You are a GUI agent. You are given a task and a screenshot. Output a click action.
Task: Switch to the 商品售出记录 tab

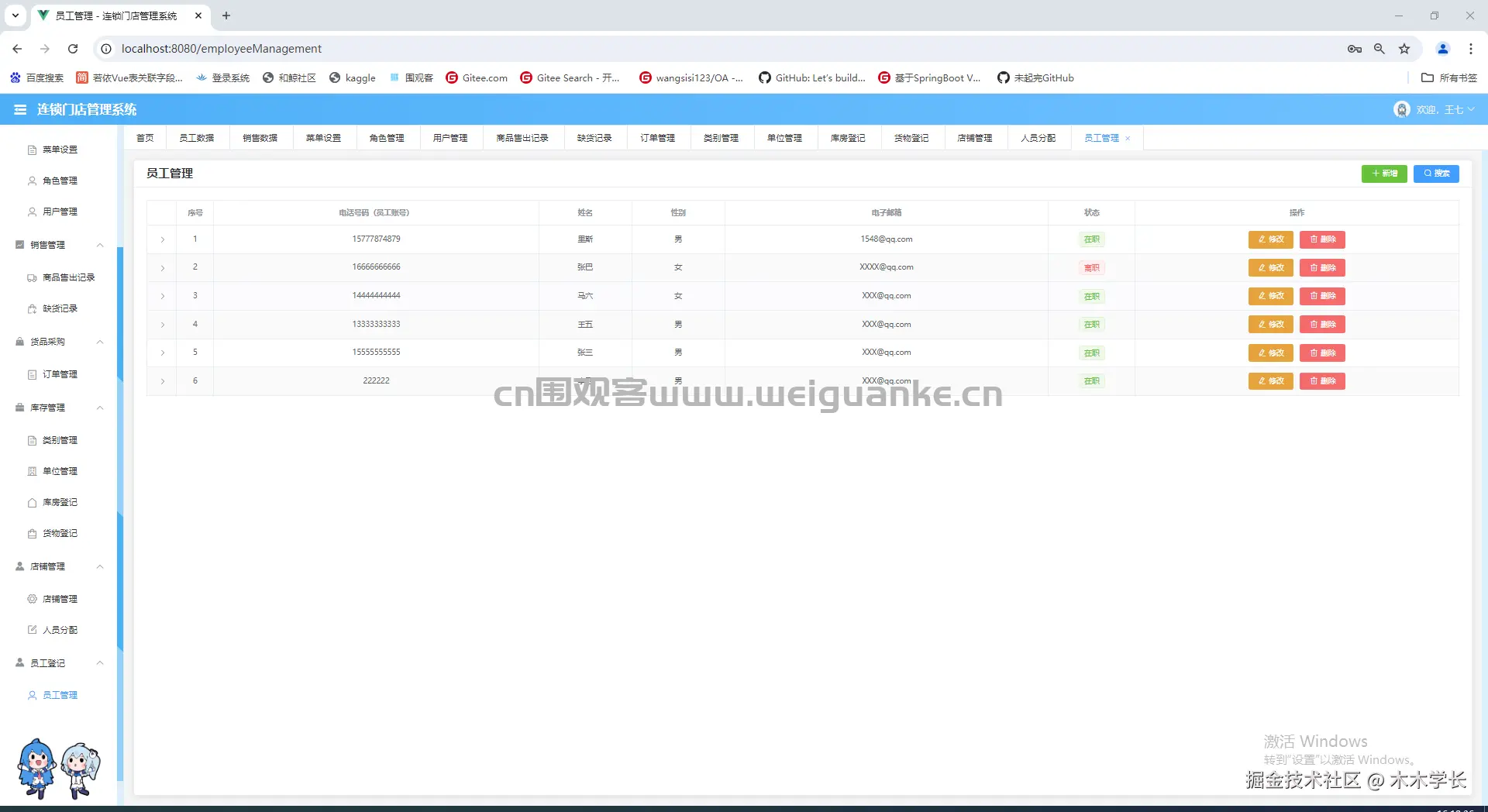(522, 138)
